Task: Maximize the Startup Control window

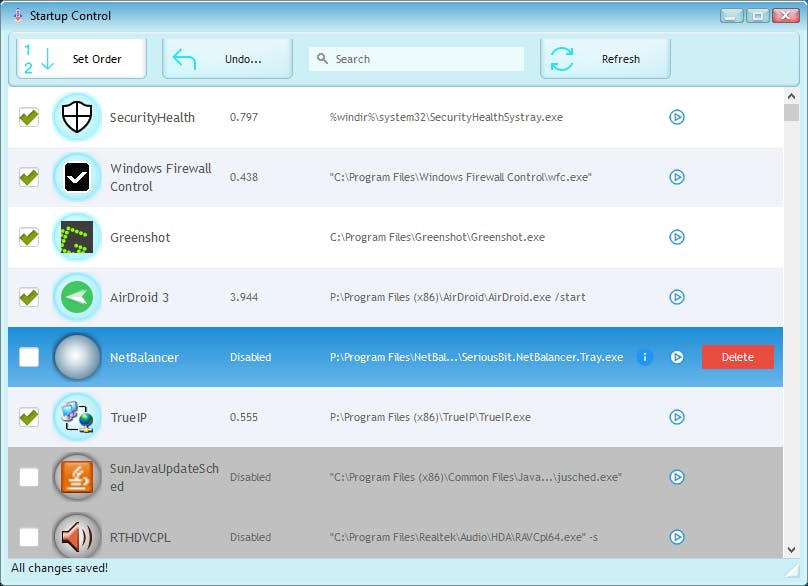Action: [x=758, y=15]
